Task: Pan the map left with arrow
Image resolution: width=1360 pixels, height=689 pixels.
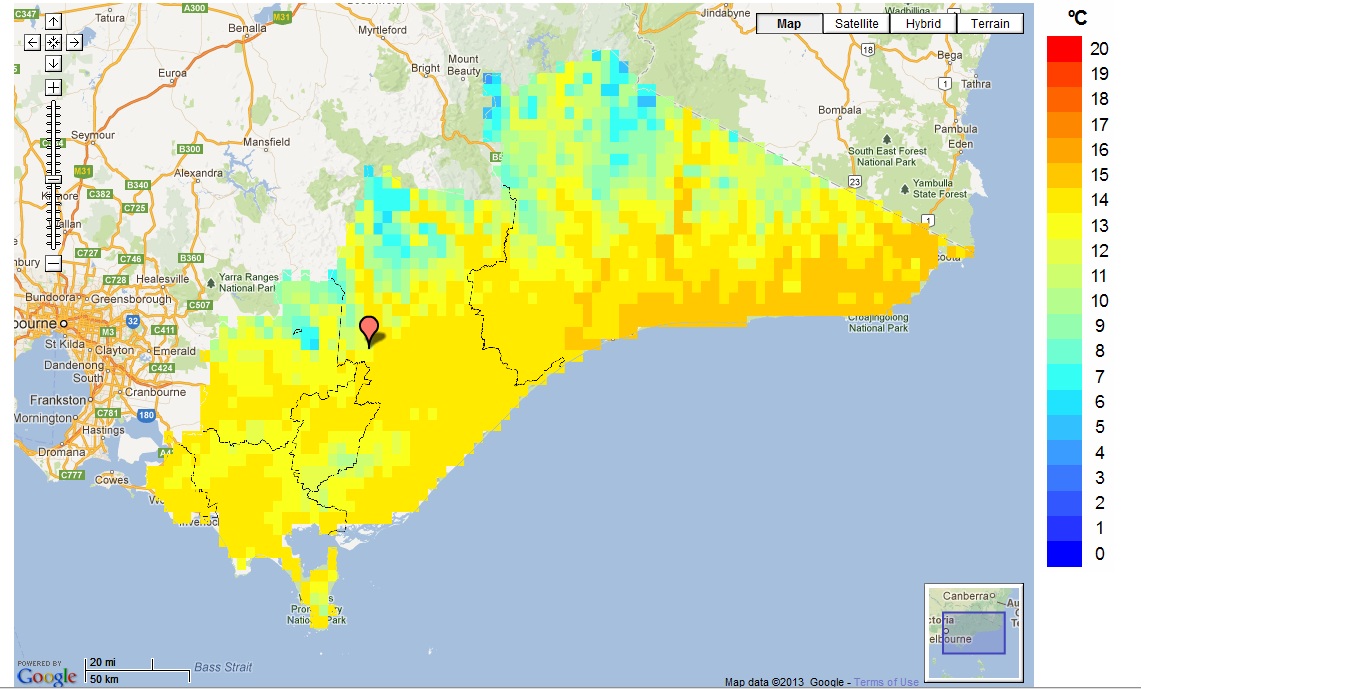Action: tap(33, 42)
